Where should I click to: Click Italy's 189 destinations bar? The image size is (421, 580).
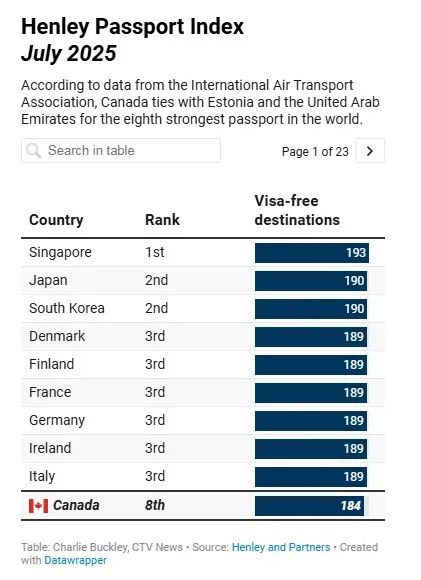311,477
